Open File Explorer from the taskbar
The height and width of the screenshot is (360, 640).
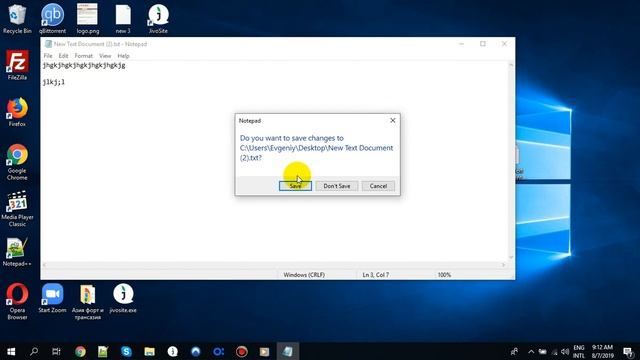tap(149, 351)
